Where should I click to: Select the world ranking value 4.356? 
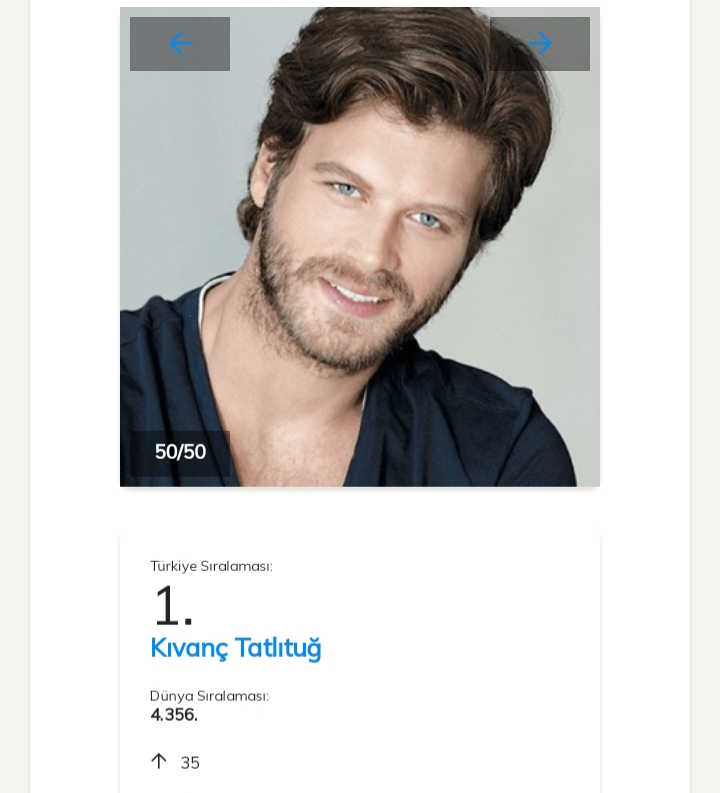click(174, 715)
